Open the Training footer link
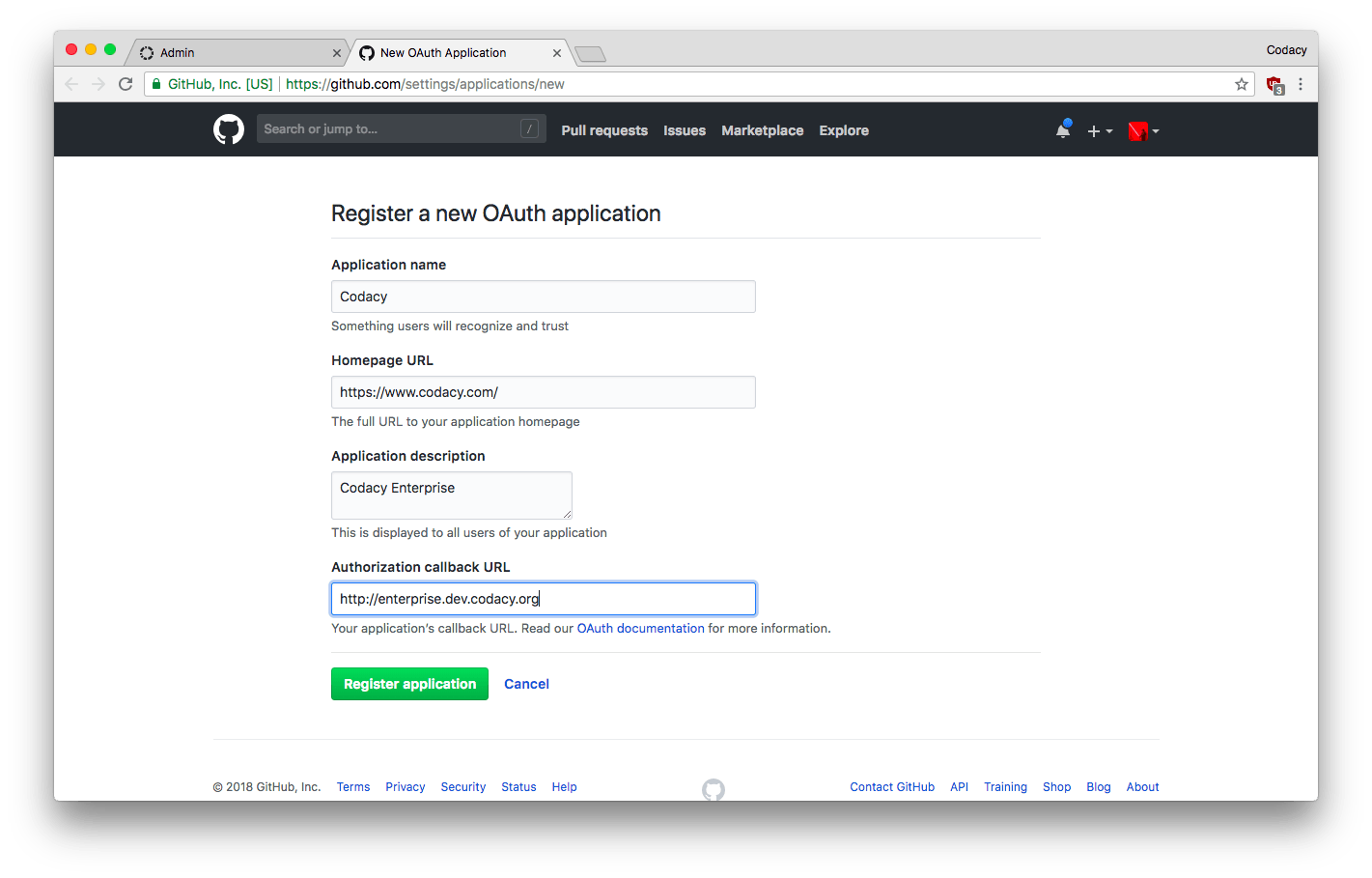 pyautogui.click(x=1005, y=787)
